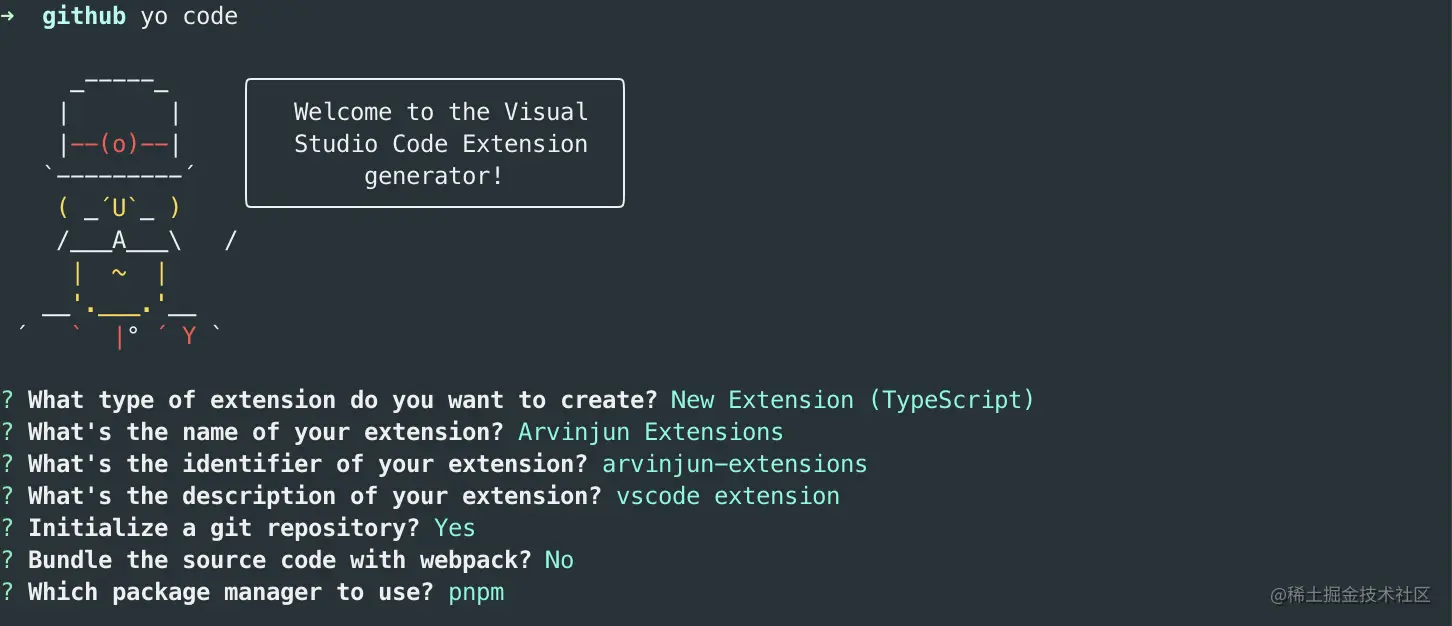Screen dimensions: 1452x626
Task: Click the watermark text in bottom corner
Action: point(1351,595)
